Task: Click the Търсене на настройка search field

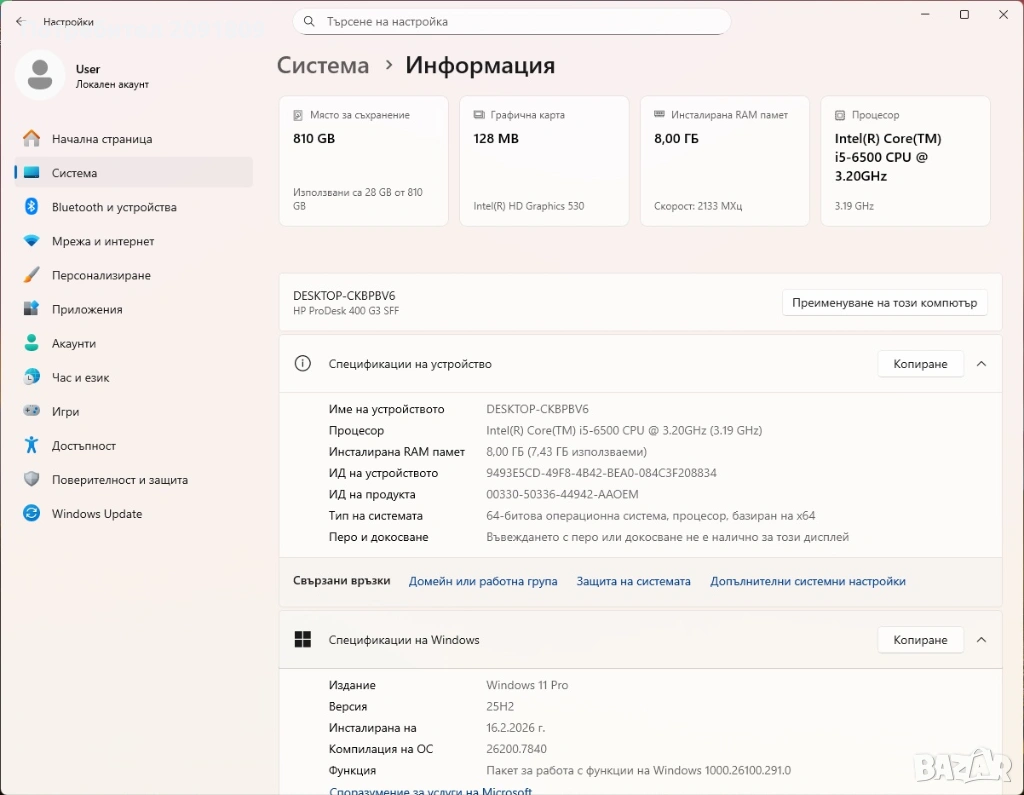Action: pyautogui.click(x=512, y=21)
